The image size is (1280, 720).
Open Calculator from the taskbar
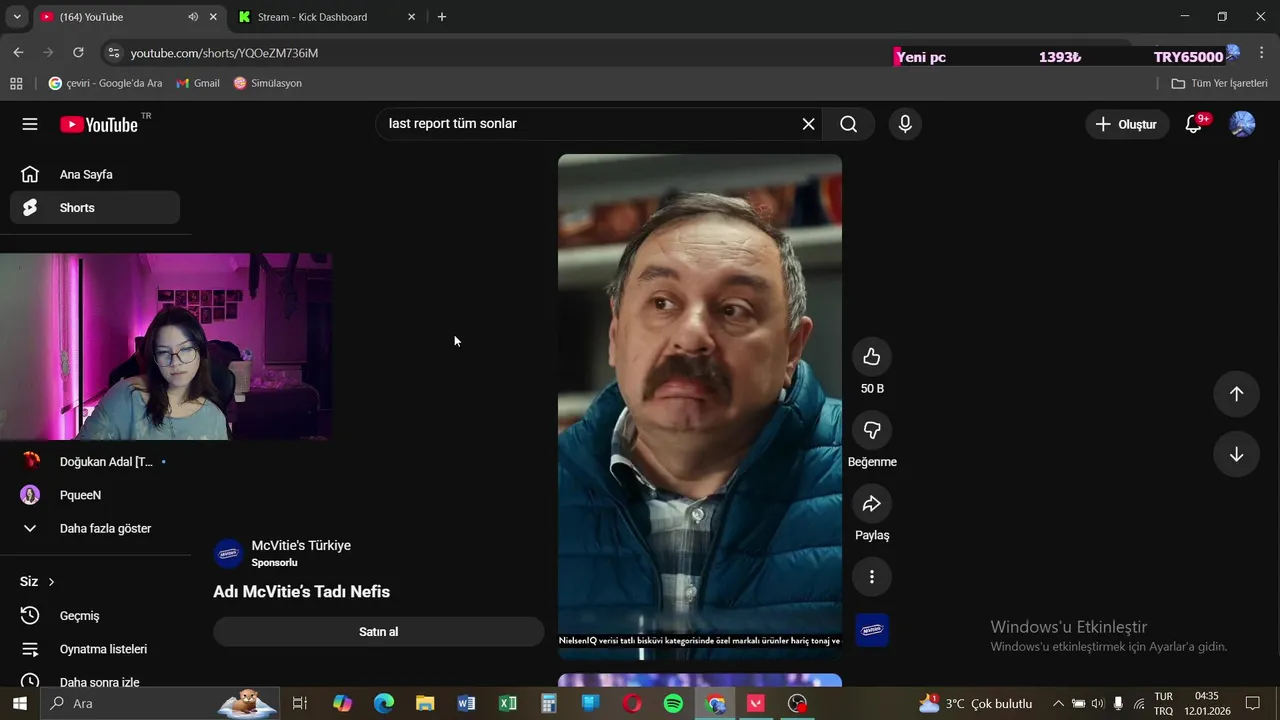[x=549, y=704]
